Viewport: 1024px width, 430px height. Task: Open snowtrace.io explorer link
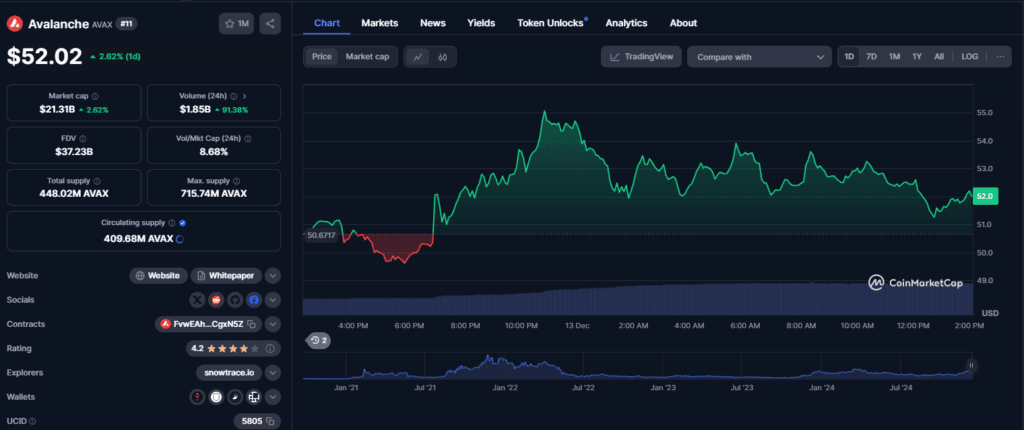[229, 372]
